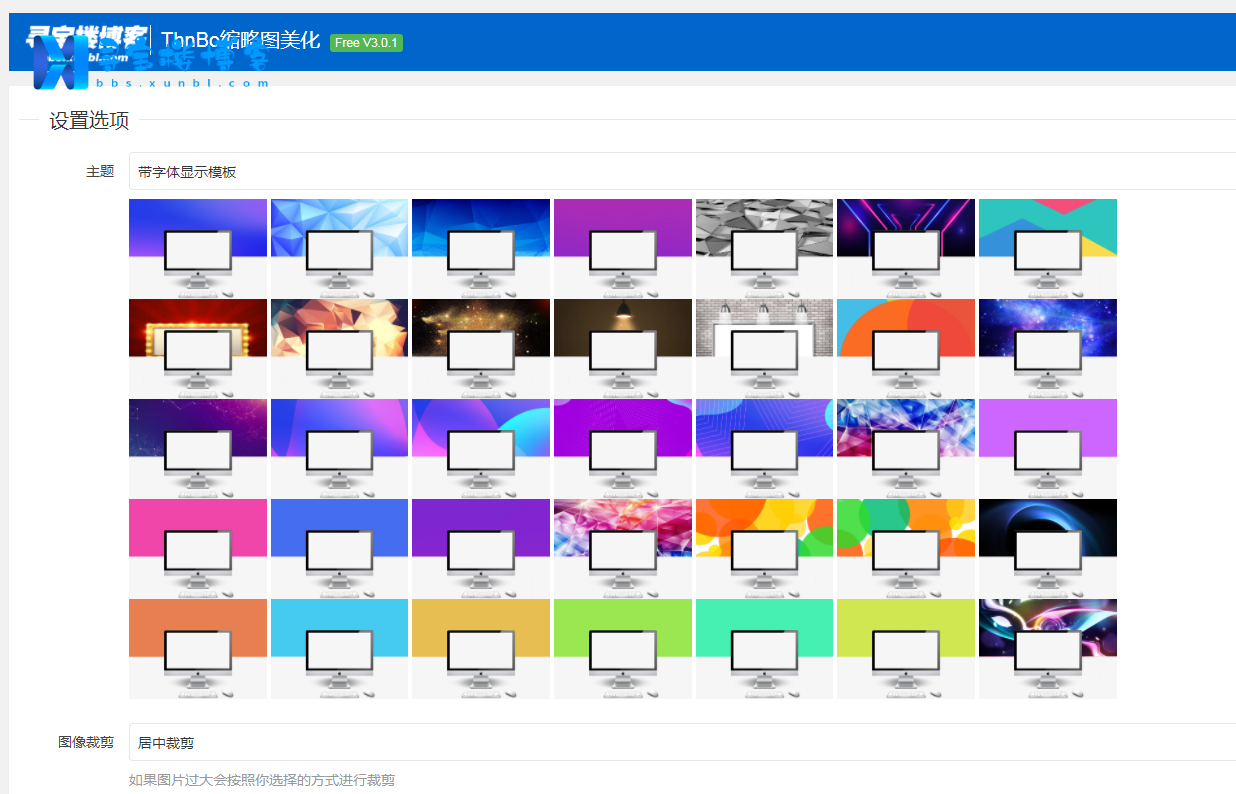This screenshot has width=1236, height=794.
Task: Select the neon swirl dark thumbnail
Action: click(x=1047, y=648)
